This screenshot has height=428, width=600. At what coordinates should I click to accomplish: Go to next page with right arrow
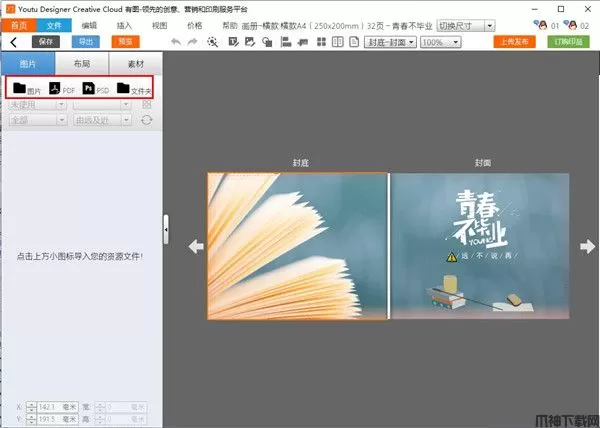(x=589, y=247)
